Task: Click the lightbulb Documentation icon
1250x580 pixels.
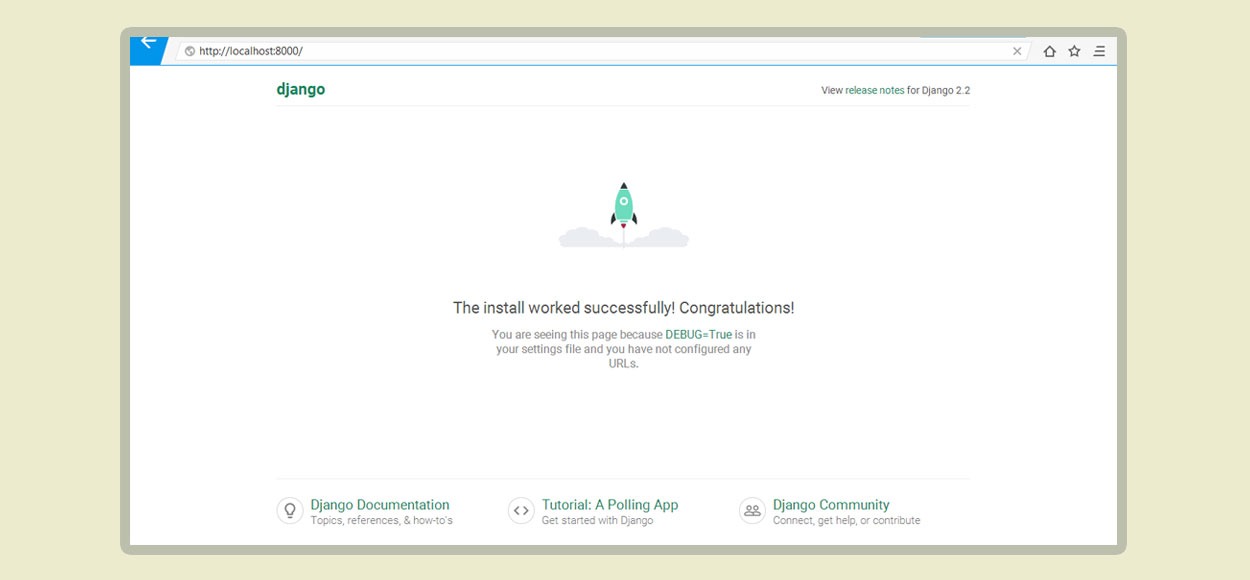Action: click(x=290, y=511)
